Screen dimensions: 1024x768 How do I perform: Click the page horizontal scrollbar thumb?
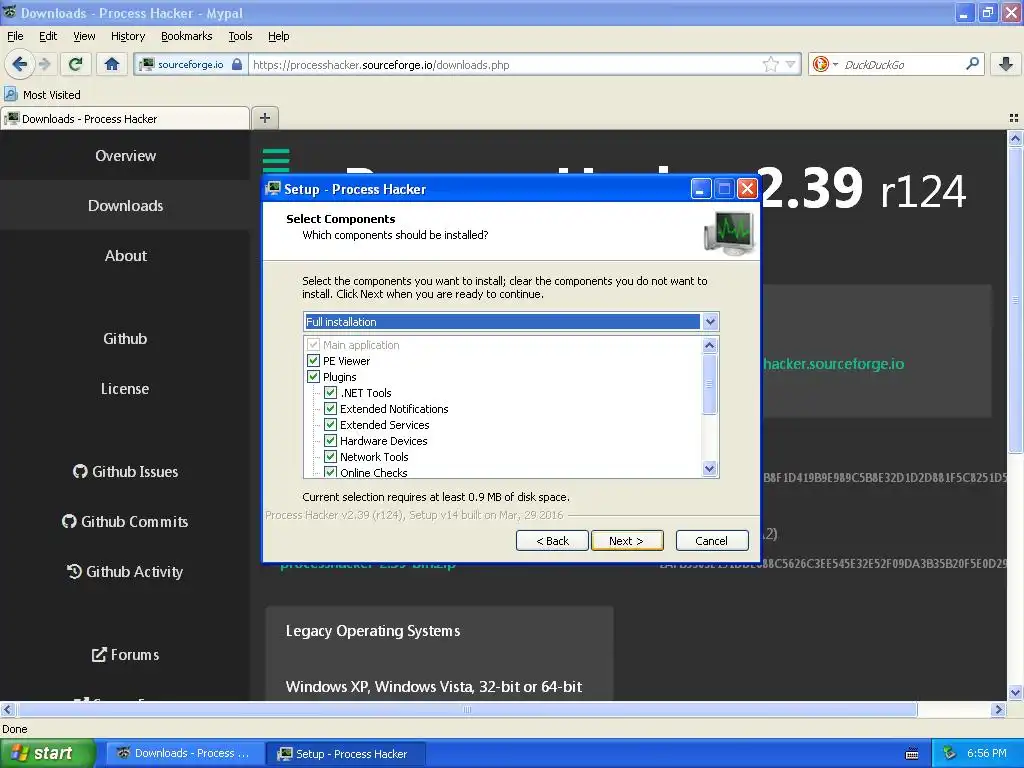[467, 709]
